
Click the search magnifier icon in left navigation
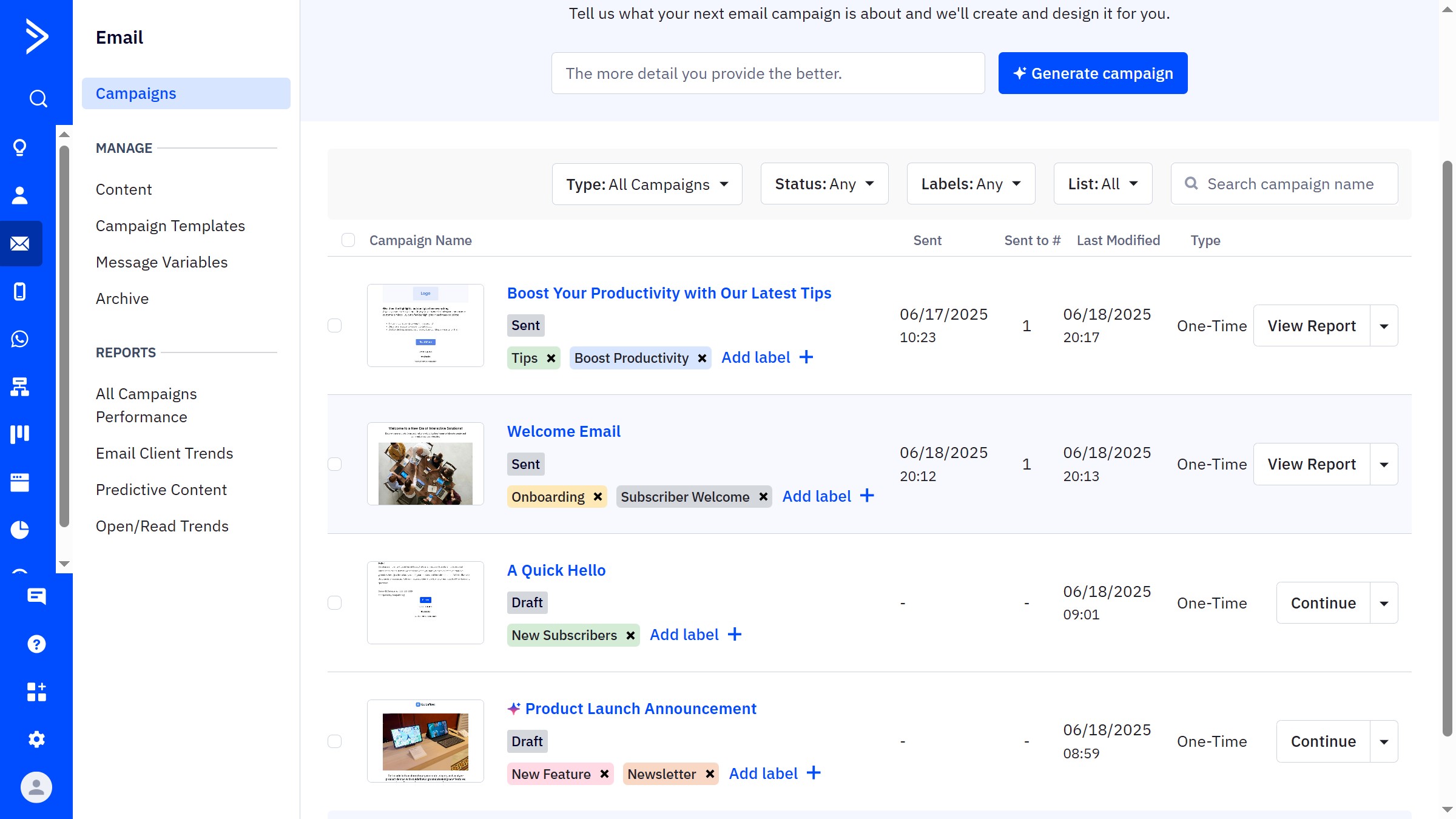click(x=38, y=98)
